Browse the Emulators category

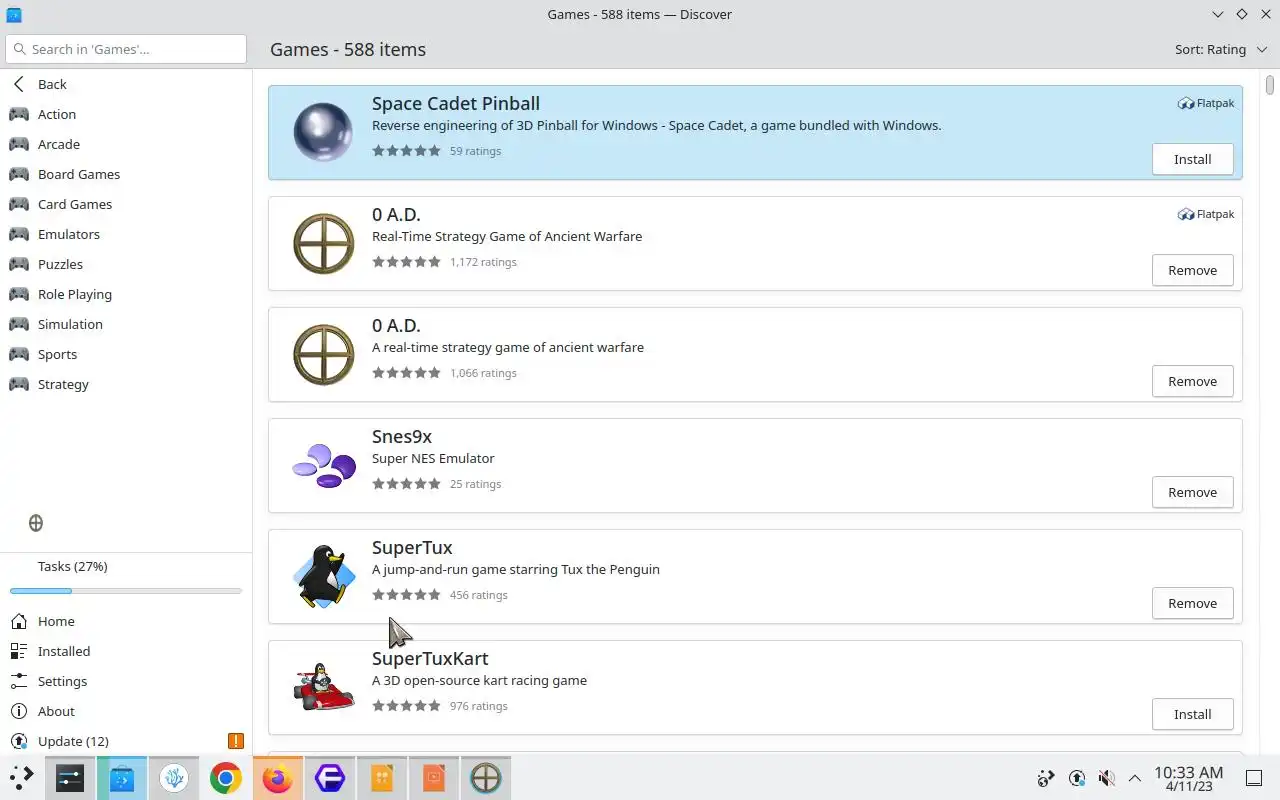tap(126, 234)
